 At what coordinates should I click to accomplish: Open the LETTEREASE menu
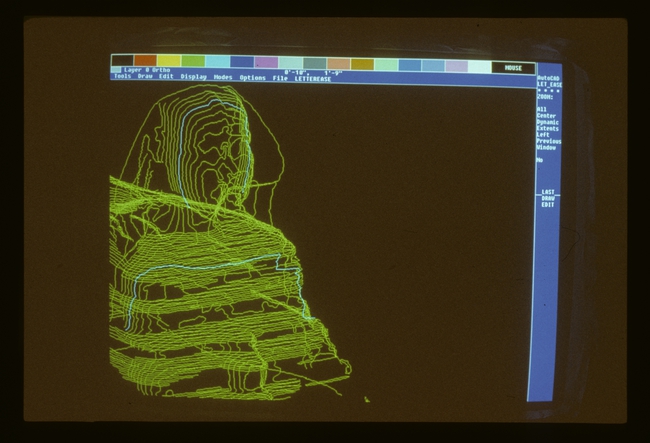(310, 77)
